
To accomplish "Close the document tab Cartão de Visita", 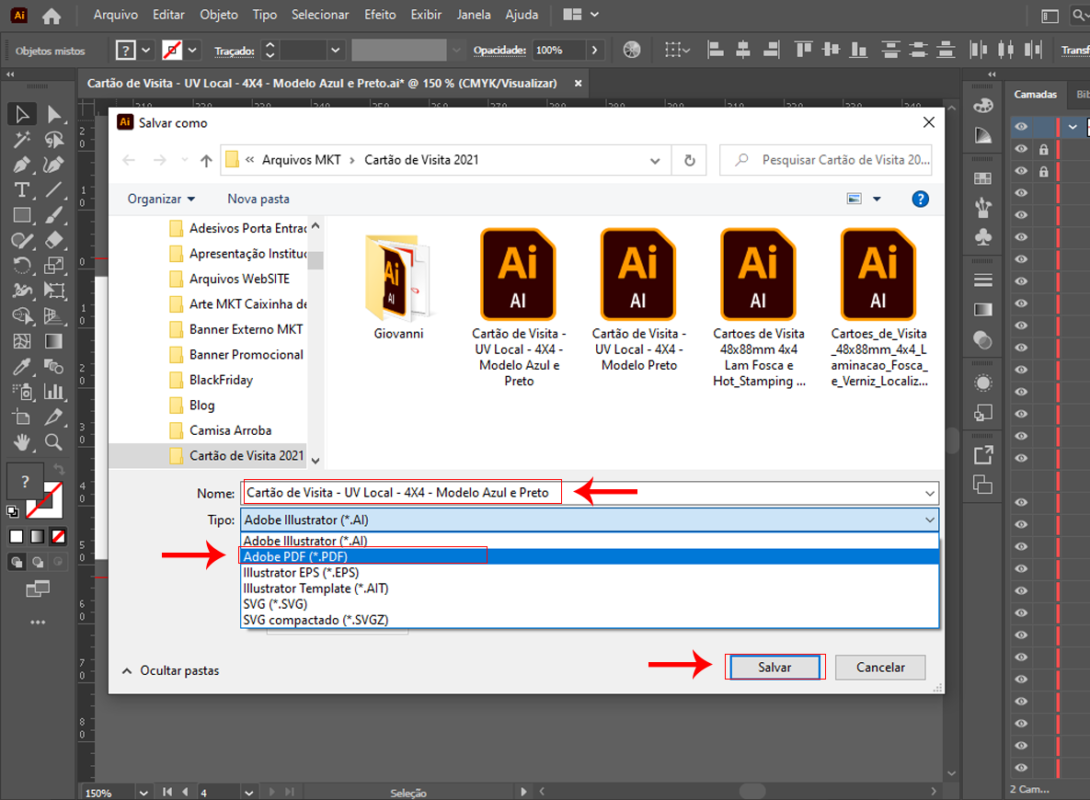I will [578, 83].
